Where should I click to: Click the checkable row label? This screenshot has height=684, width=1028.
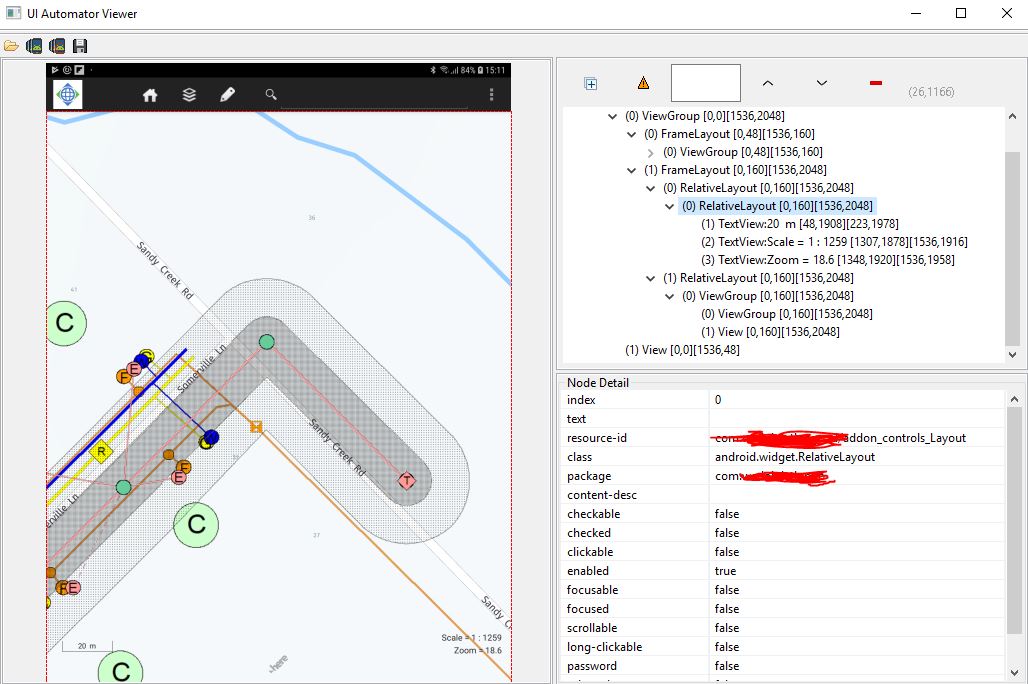593,514
